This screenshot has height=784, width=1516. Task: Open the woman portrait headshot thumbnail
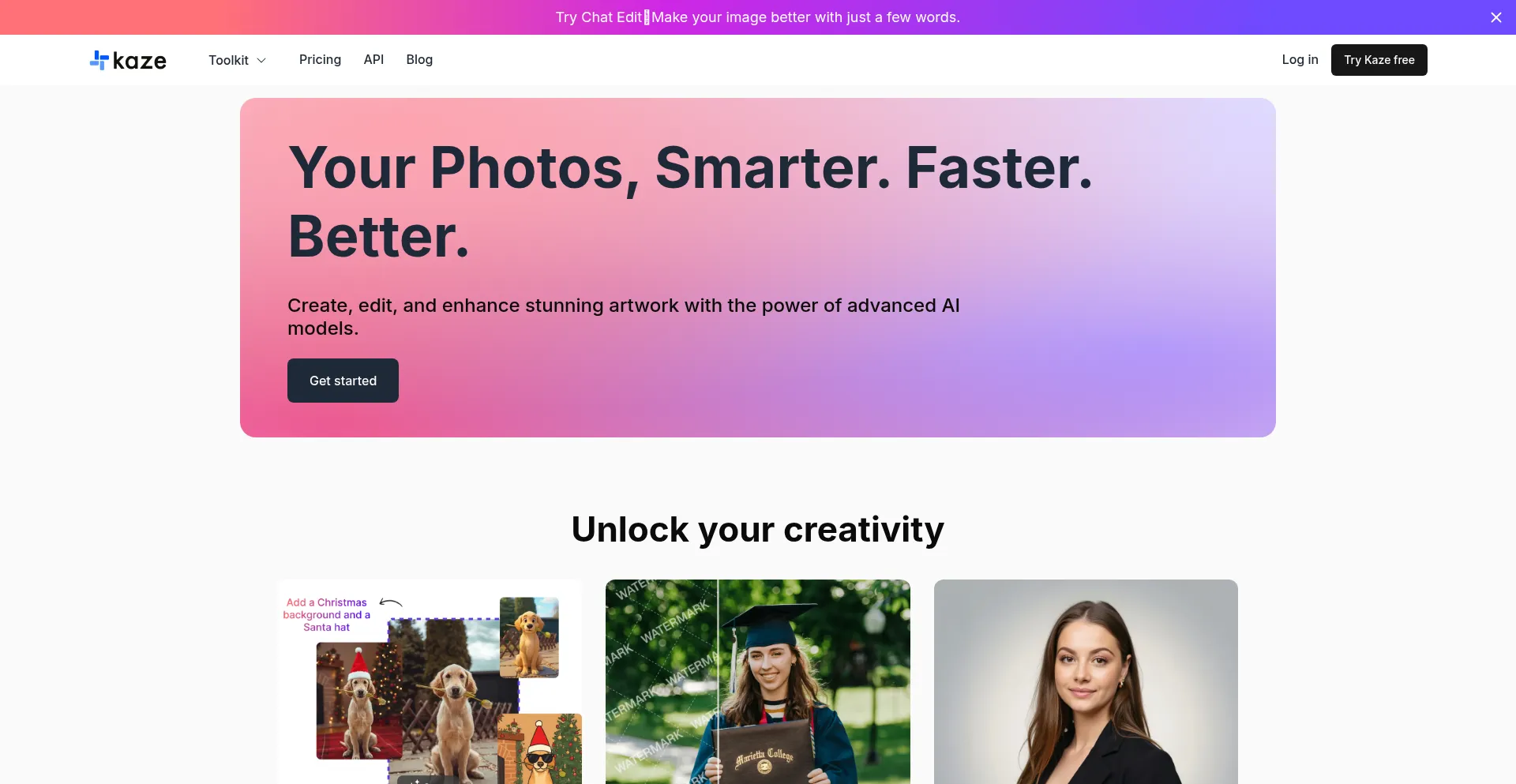(1086, 682)
